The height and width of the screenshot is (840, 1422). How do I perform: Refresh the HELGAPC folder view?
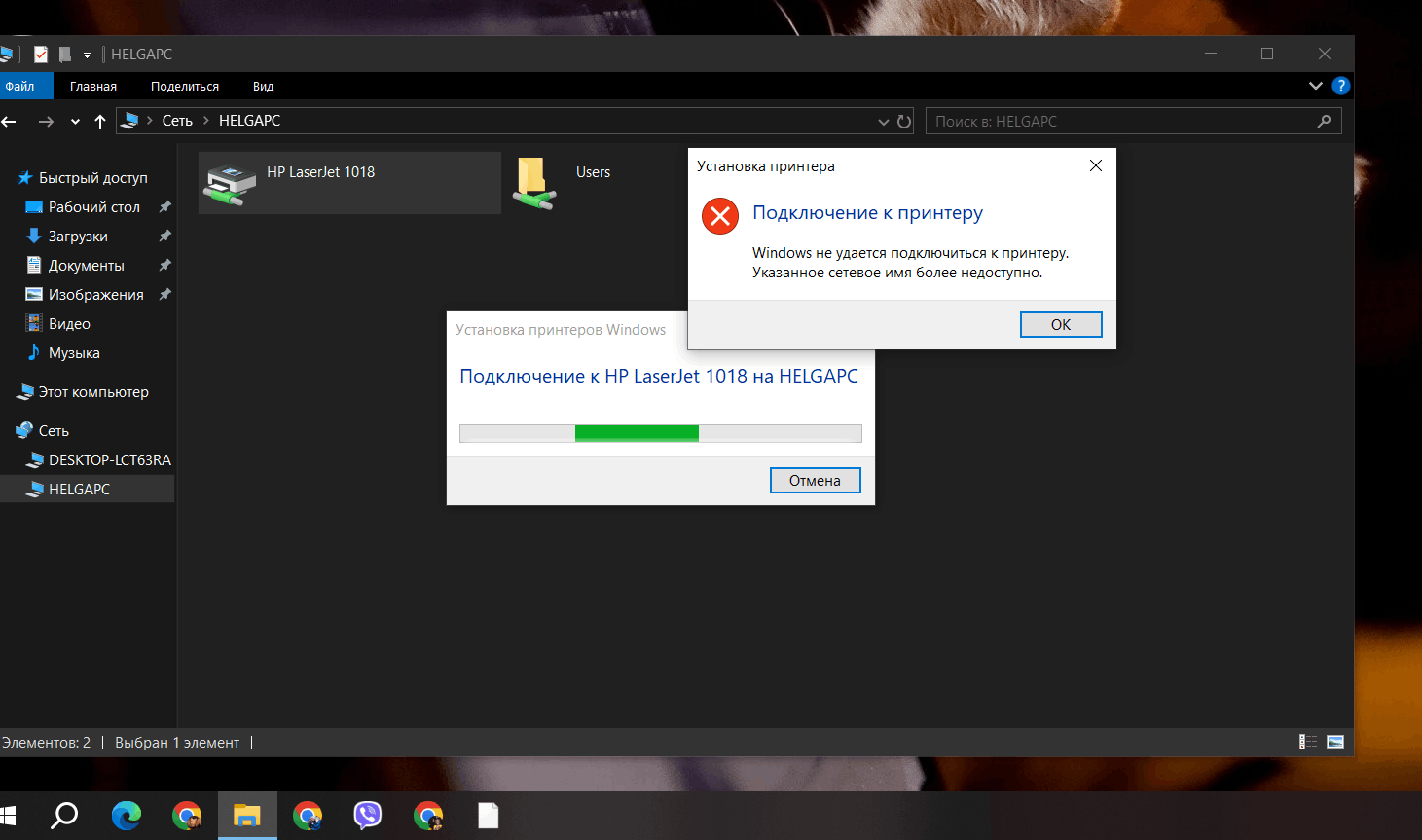904,122
